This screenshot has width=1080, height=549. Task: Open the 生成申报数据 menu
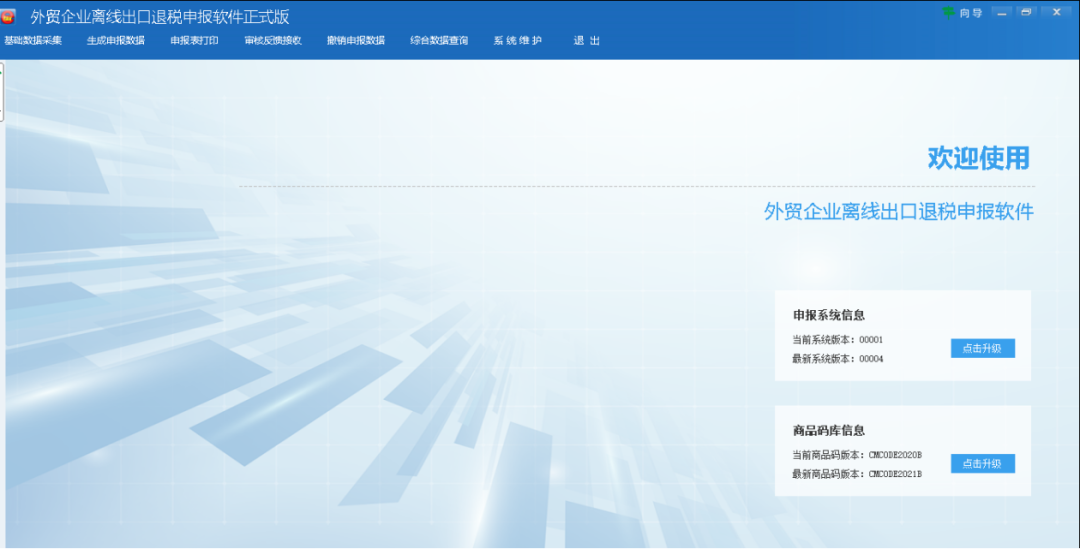tap(116, 41)
